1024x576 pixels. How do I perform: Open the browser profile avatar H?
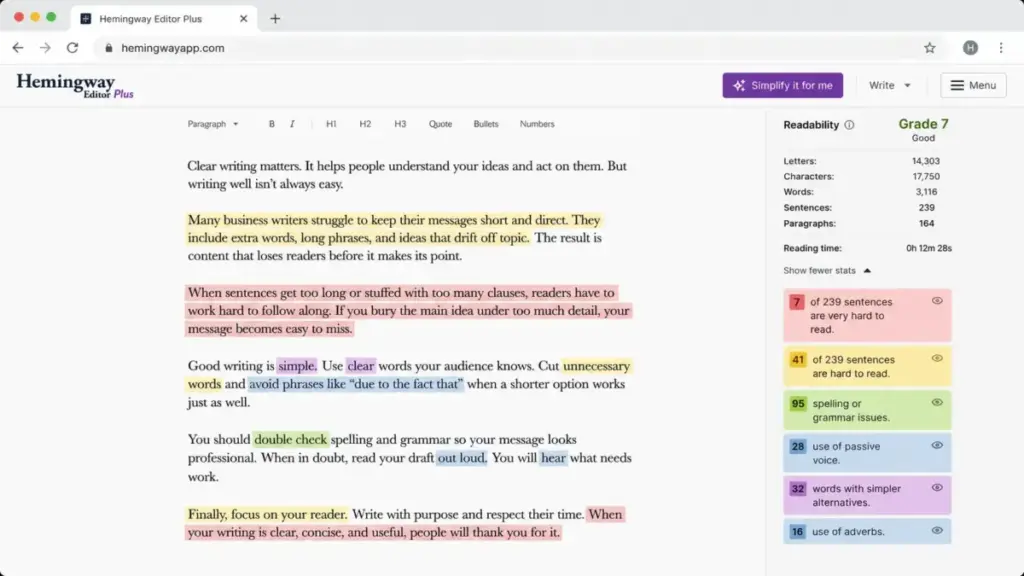(x=970, y=48)
